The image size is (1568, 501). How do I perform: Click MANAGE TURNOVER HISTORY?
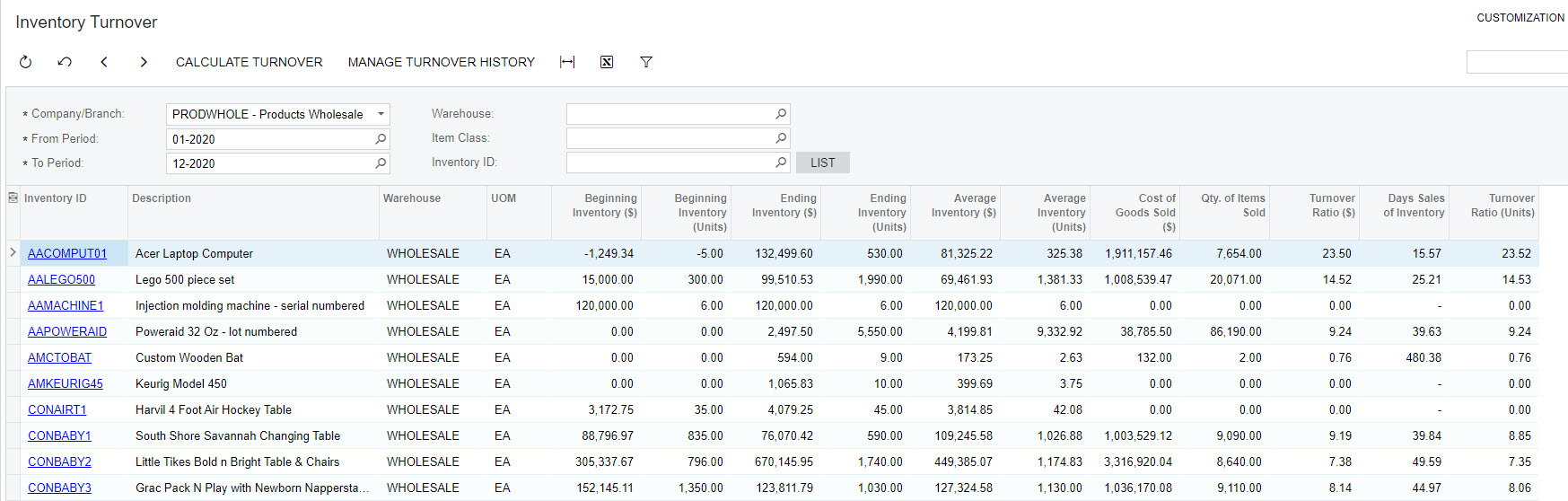[442, 62]
